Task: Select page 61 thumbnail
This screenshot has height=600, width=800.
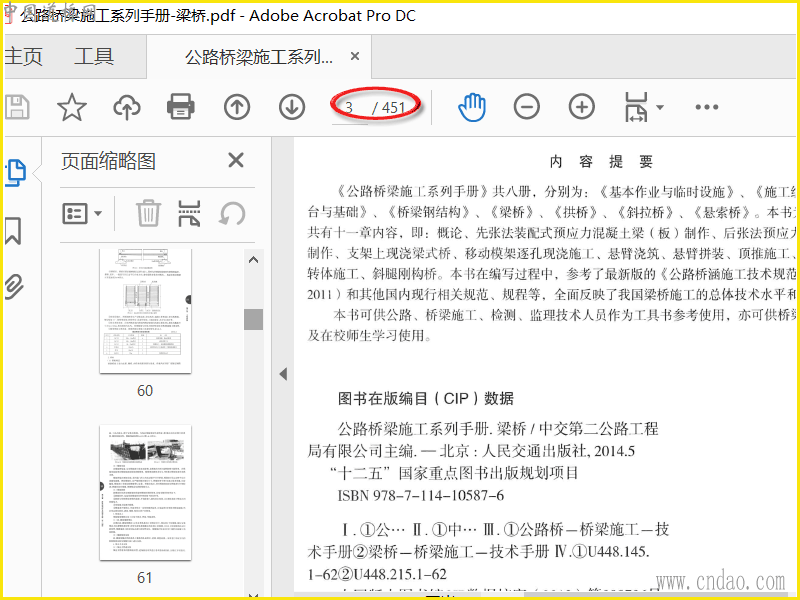Action: (145, 492)
